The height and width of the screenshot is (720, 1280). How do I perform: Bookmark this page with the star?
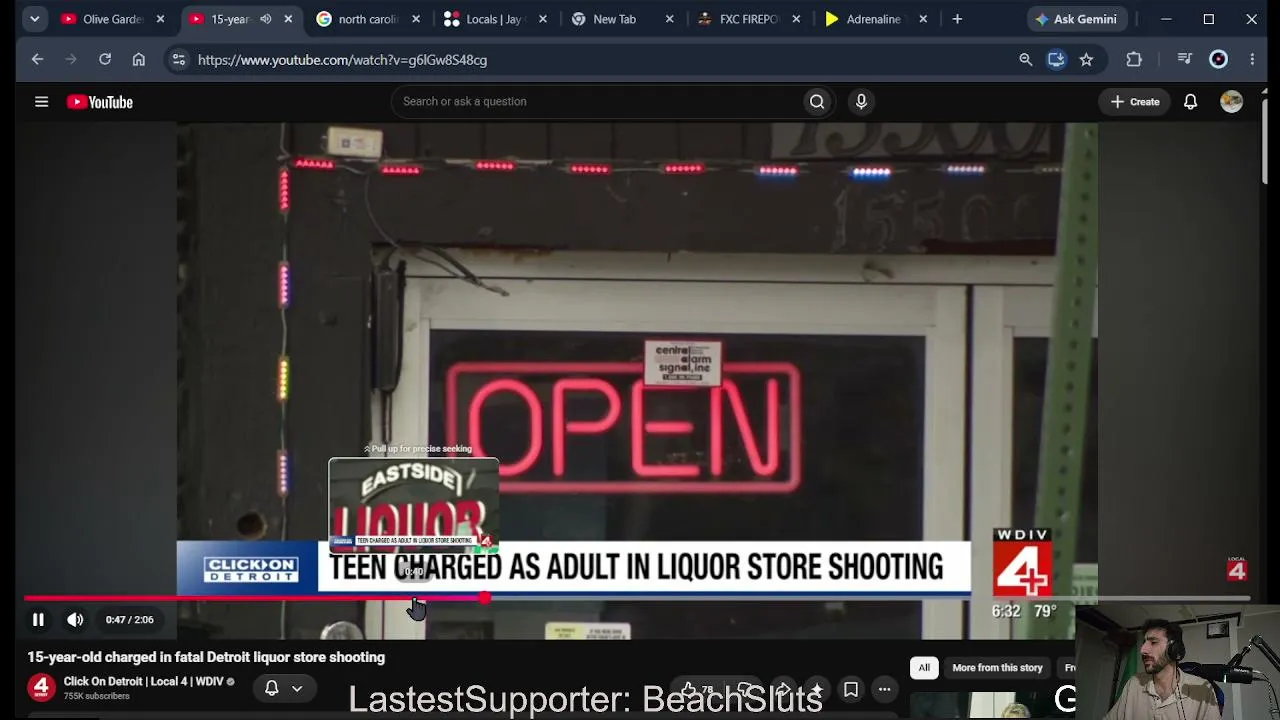click(1086, 59)
